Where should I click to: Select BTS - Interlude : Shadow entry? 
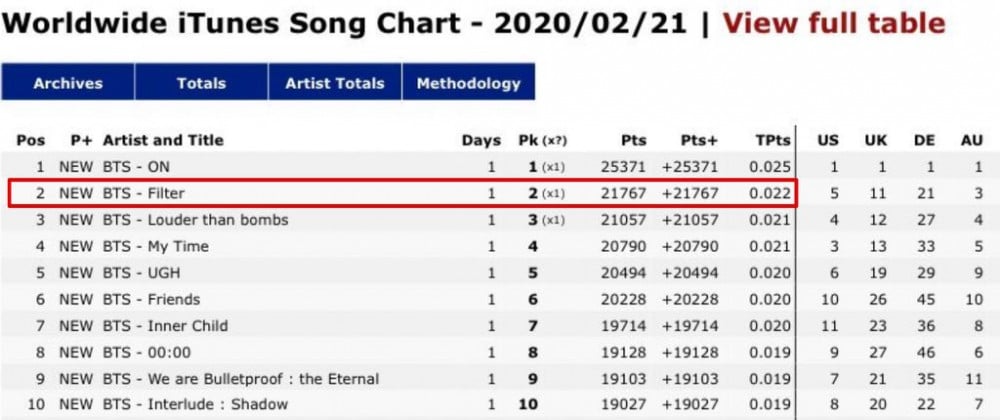click(x=195, y=404)
